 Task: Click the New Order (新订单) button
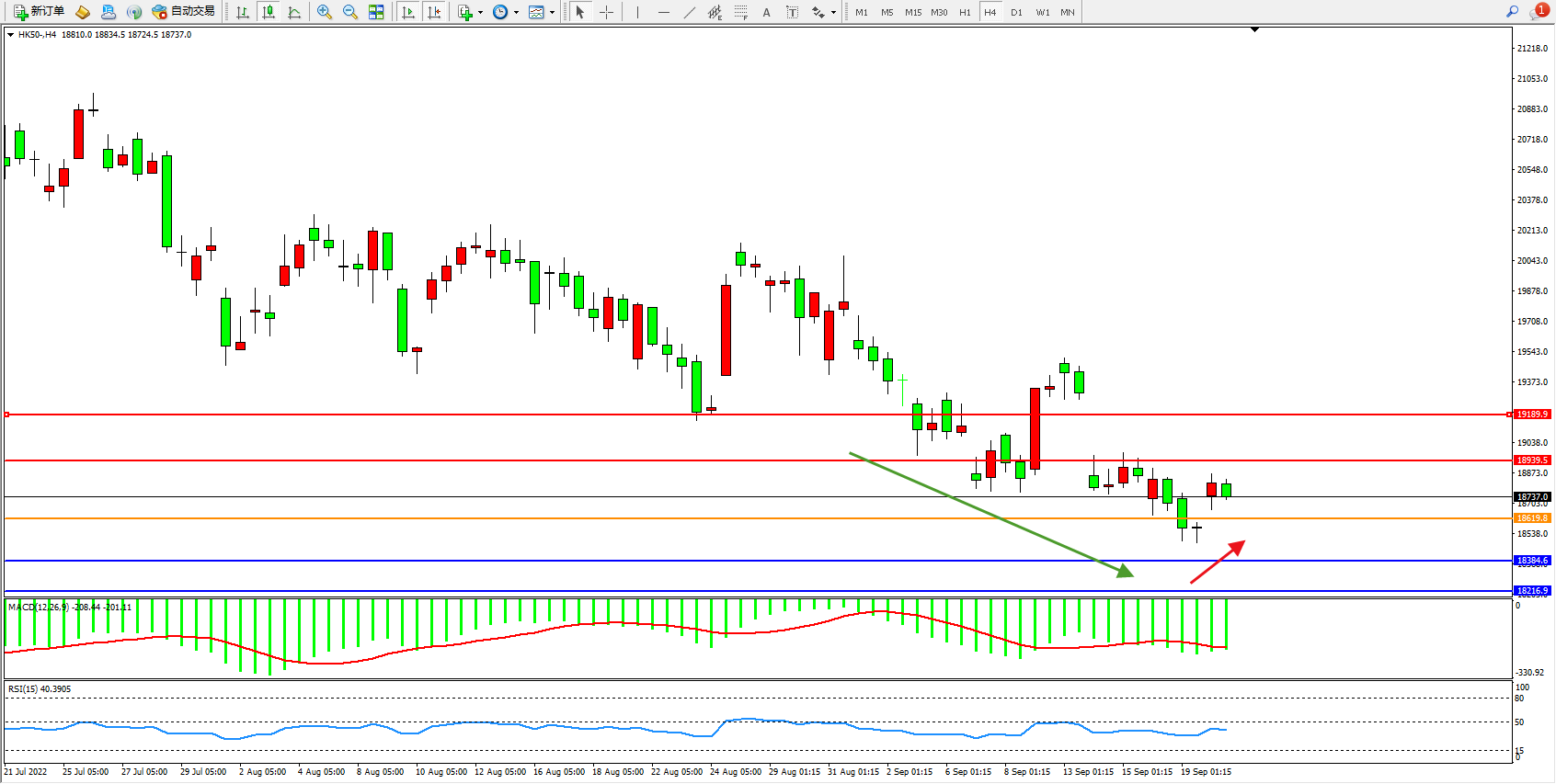[39, 12]
